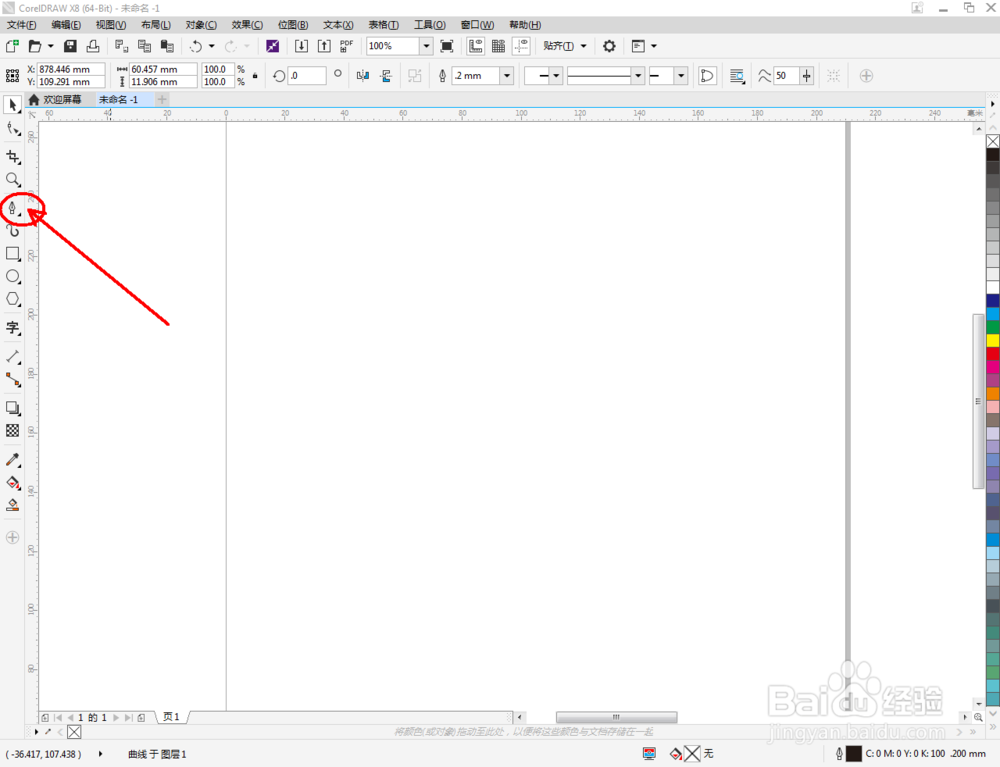Pick the Artistic Media tool

13,230
